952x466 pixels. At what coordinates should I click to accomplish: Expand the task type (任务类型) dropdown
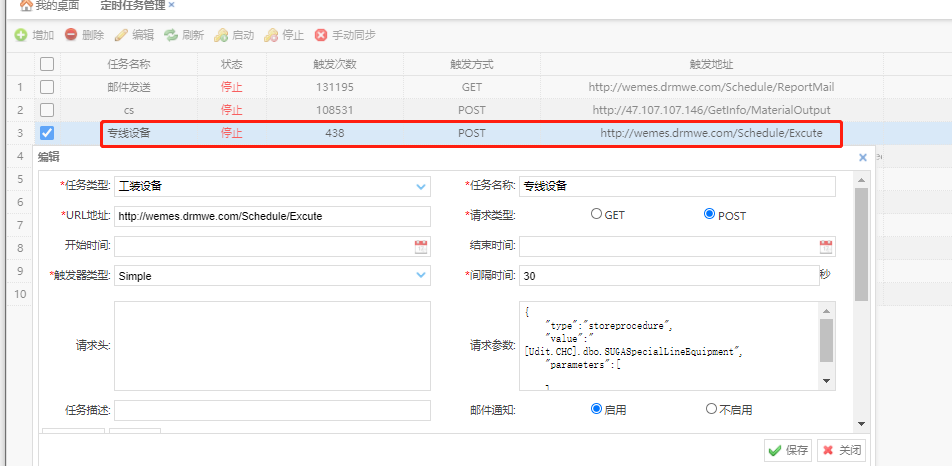pos(421,186)
